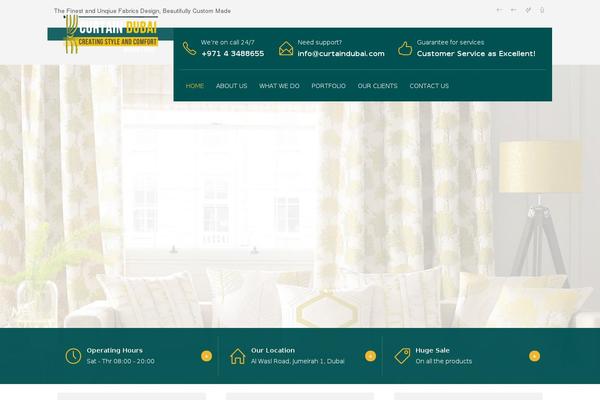
Task: Click the 'Guarantee for services' label
Action: (450, 42)
